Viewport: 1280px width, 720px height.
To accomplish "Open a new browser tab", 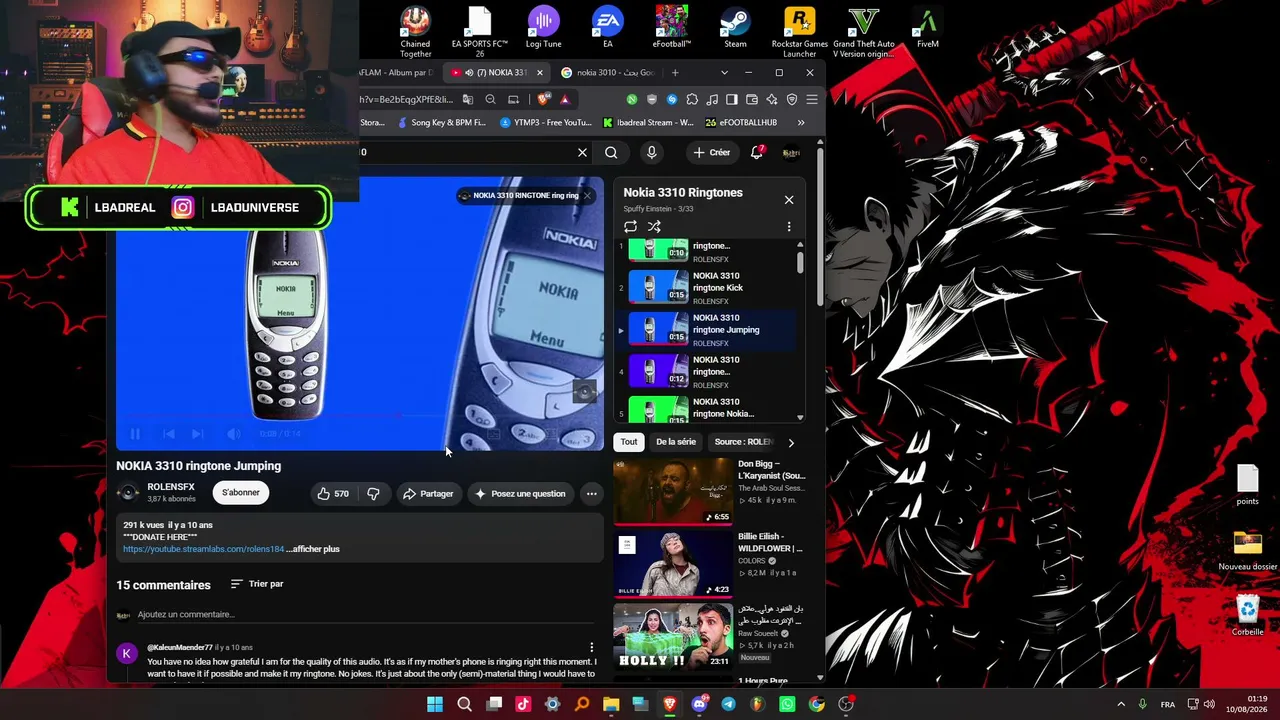I will point(675,73).
